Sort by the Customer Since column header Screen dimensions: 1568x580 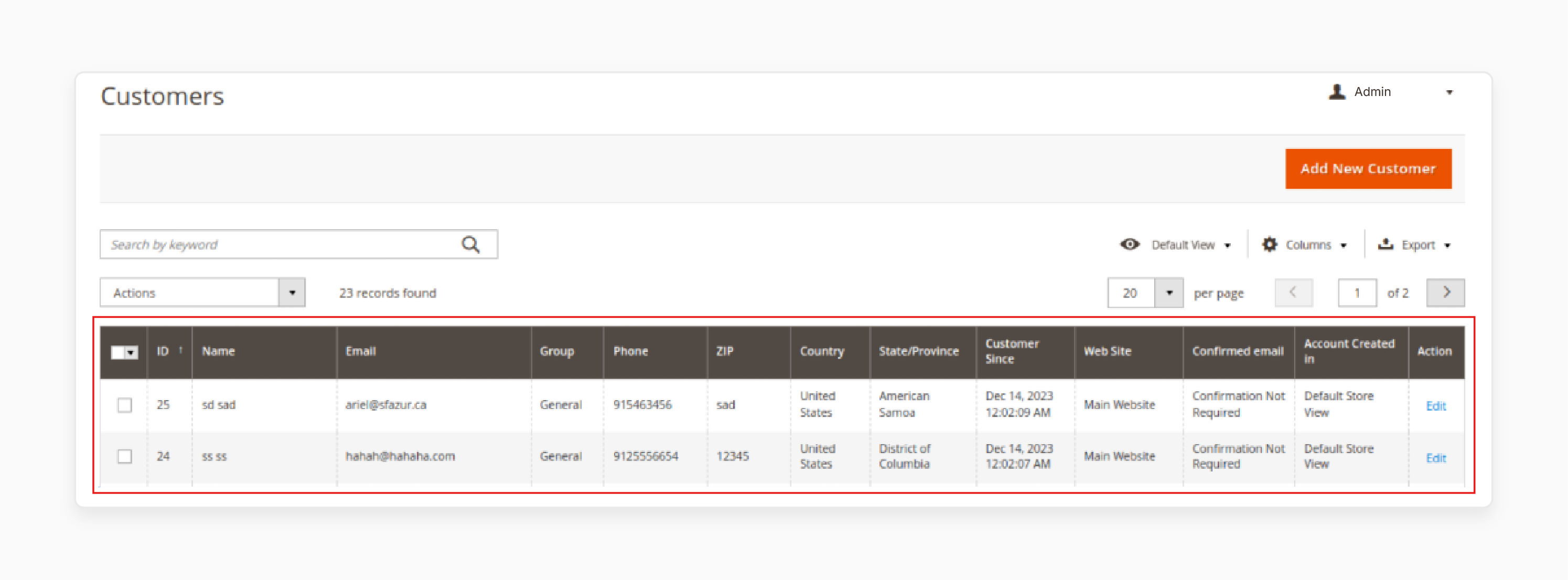coord(1025,351)
